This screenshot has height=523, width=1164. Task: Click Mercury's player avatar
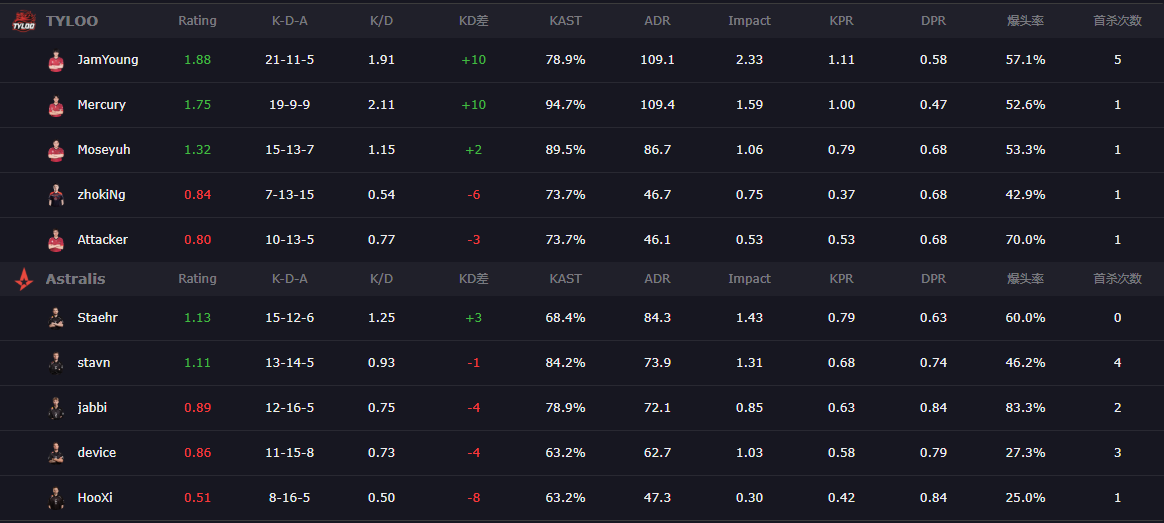tap(56, 105)
